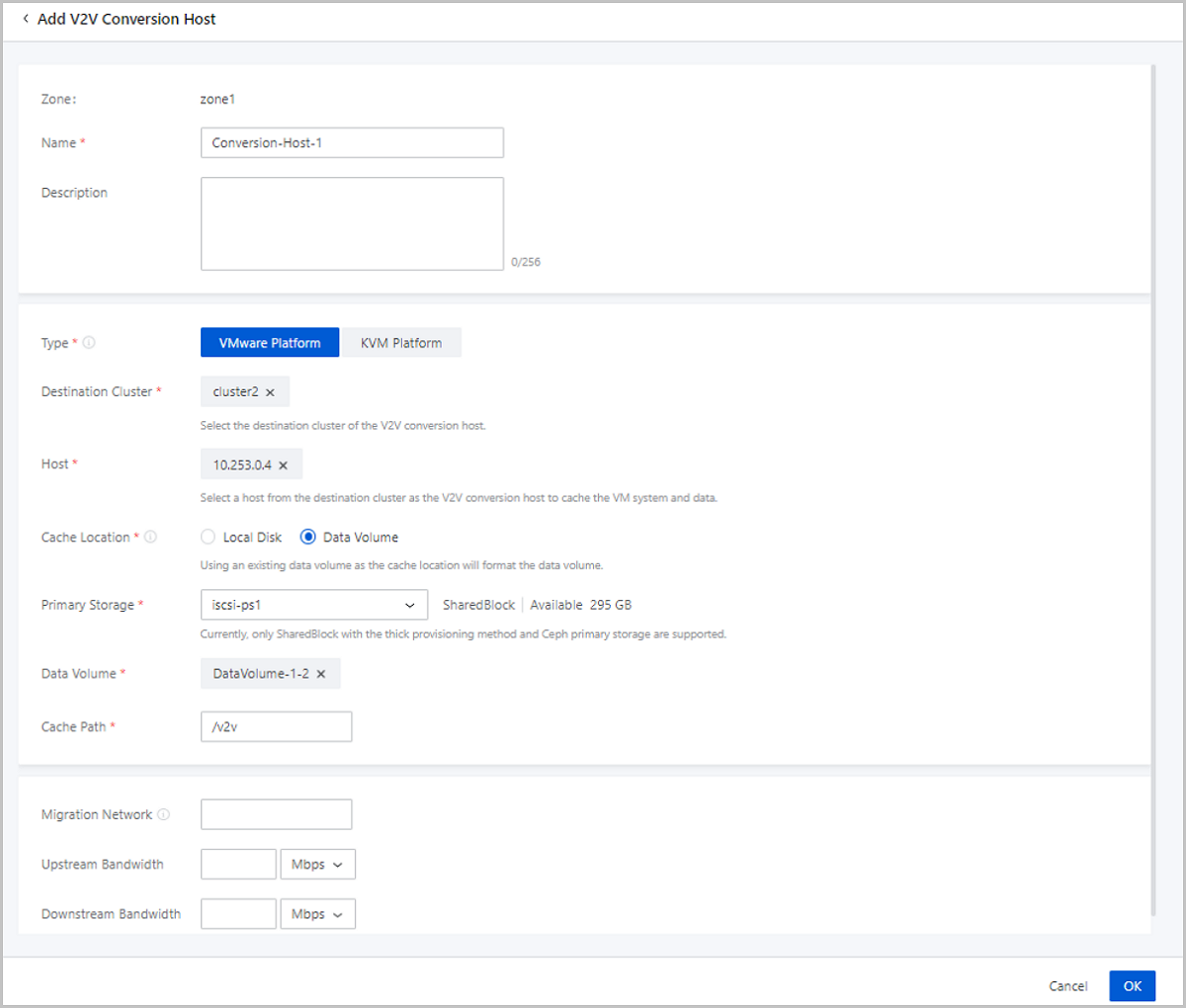Click the Cache Path field
This screenshot has height=1008, width=1186.
coord(276,726)
